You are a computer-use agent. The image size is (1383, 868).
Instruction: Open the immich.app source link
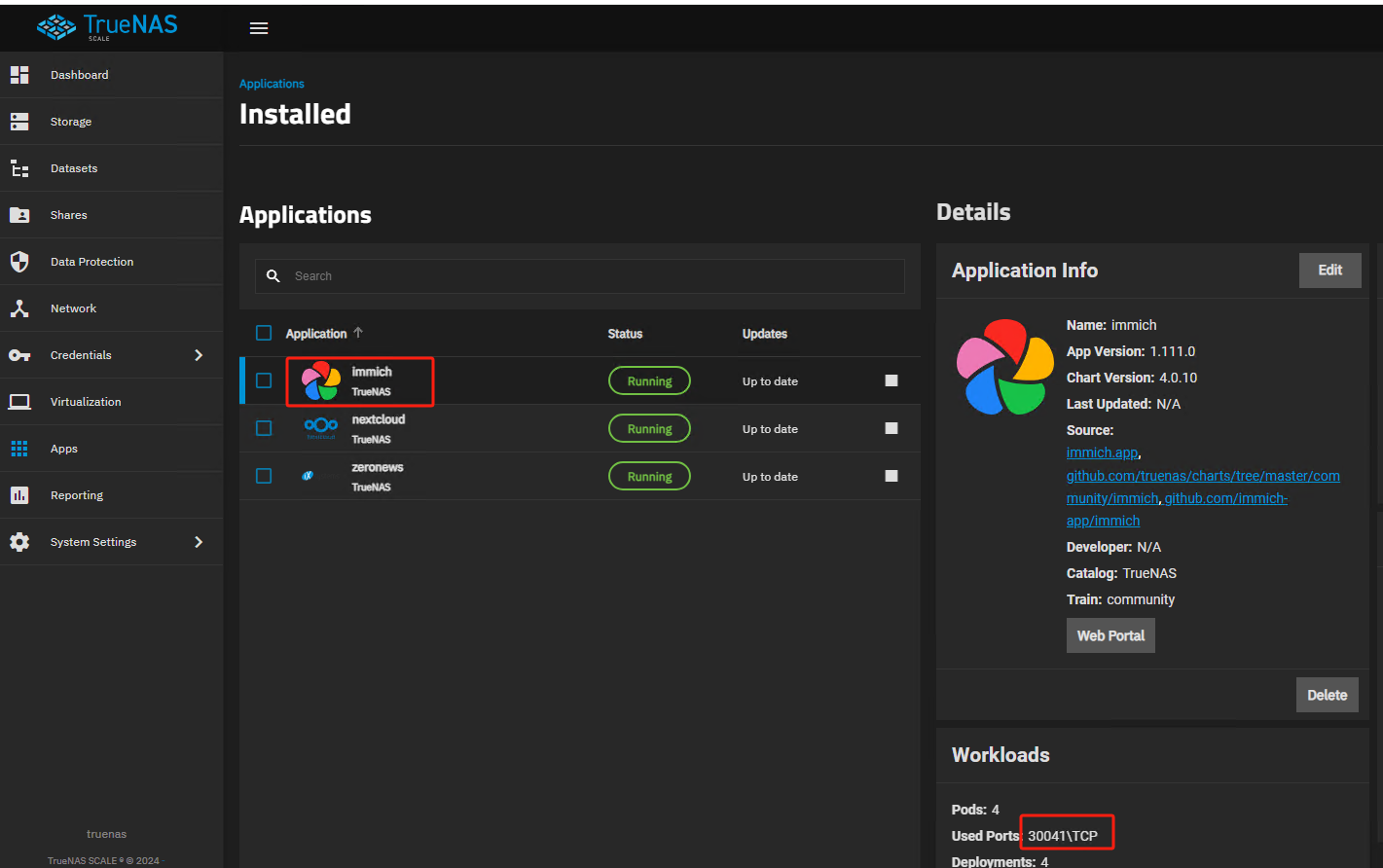tap(1102, 452)
